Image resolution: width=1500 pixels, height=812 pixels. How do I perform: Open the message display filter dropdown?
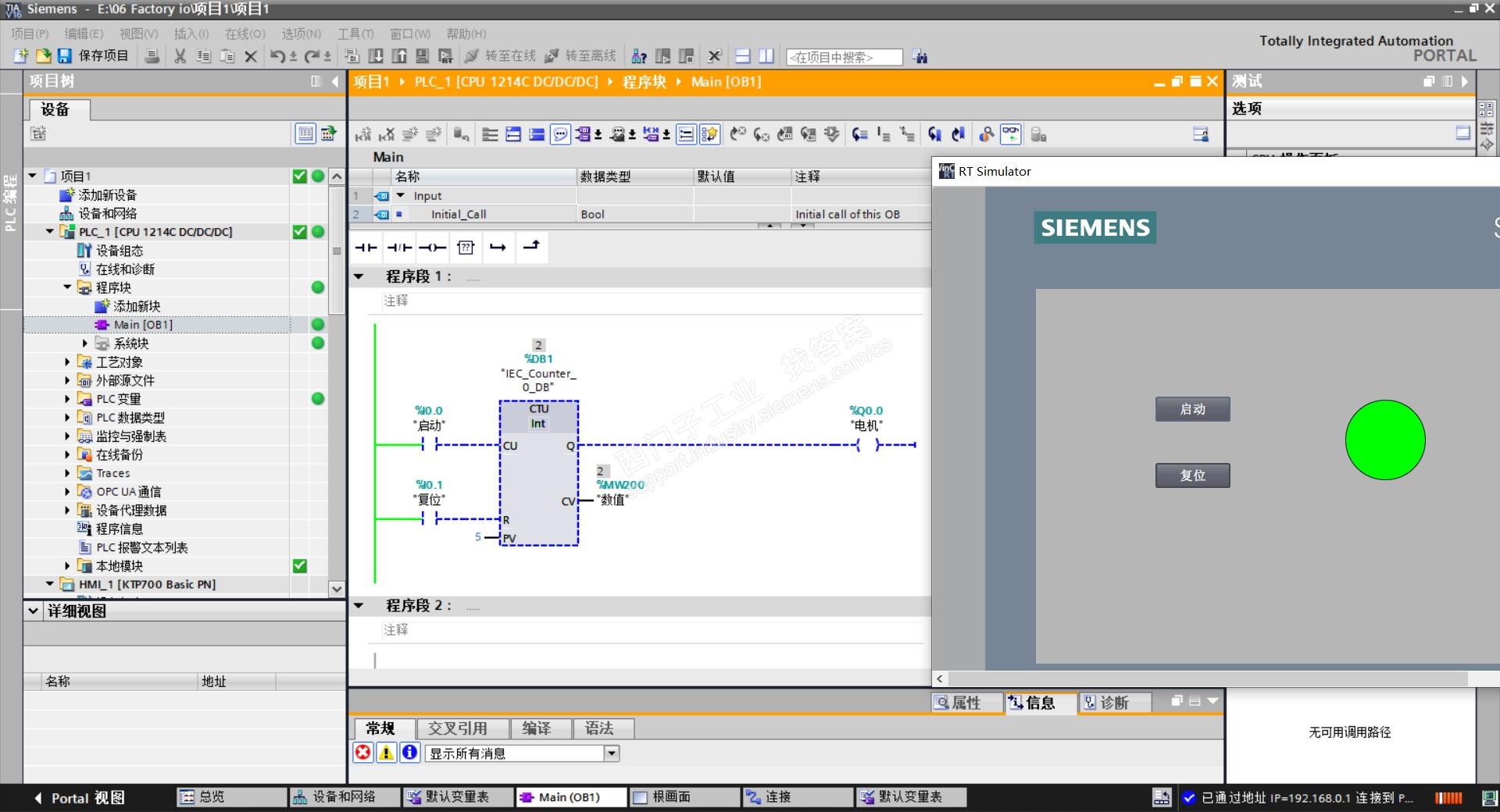tap(612, 753)
